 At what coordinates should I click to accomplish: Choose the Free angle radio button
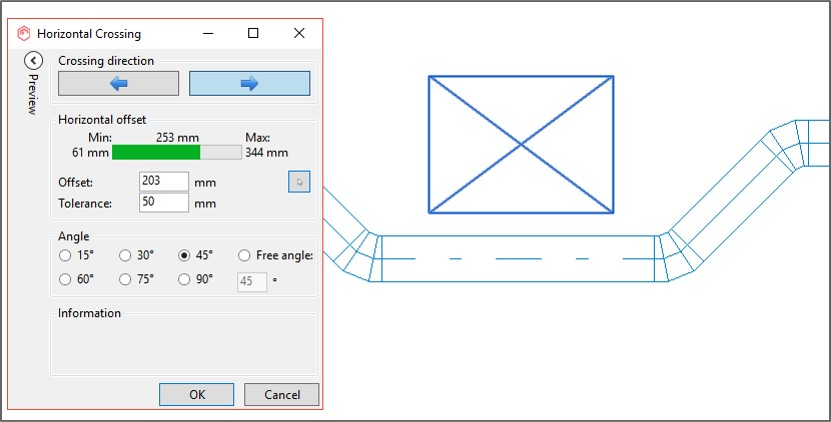tap(245, 256)
